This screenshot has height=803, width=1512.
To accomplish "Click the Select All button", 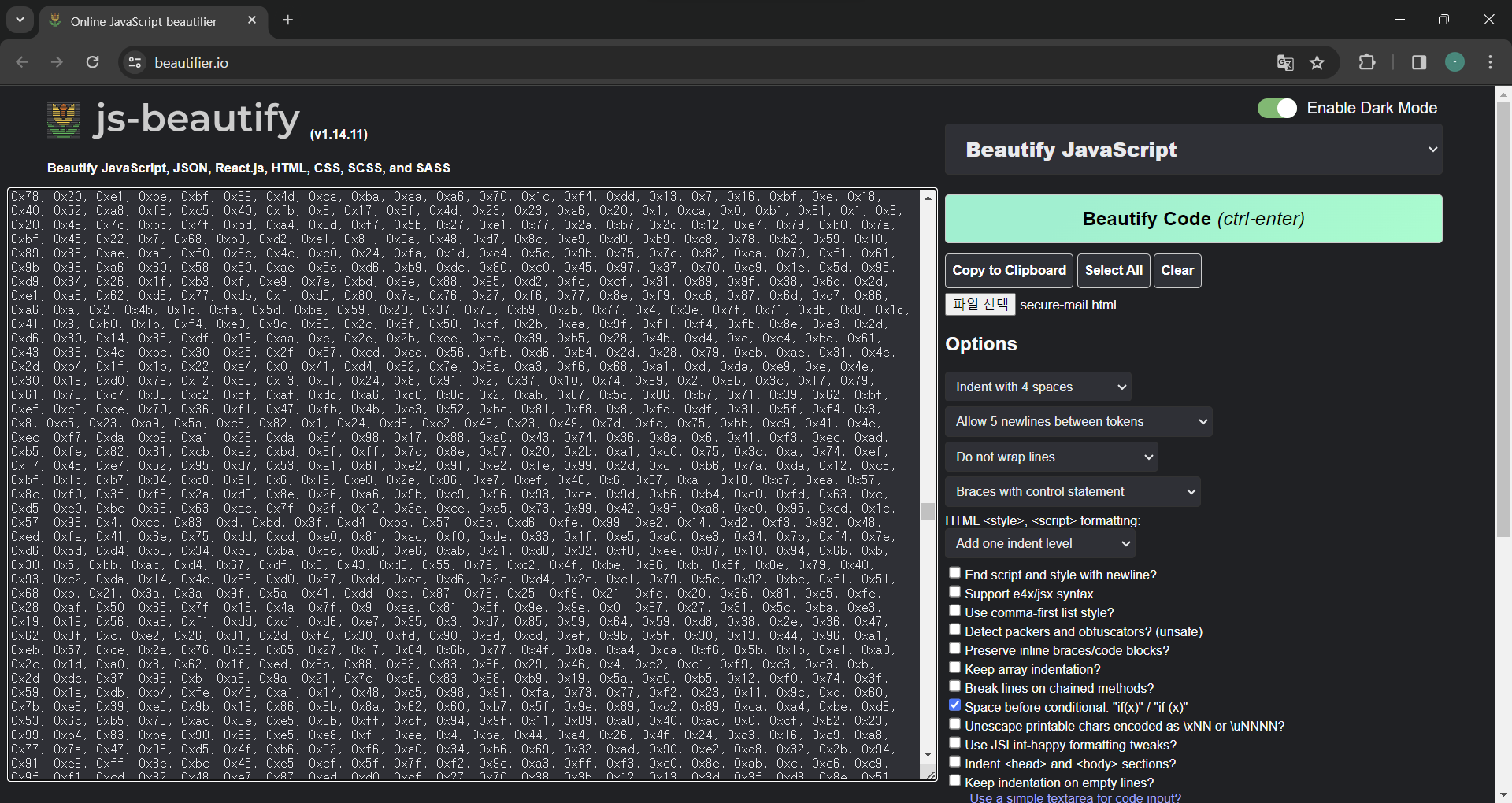I will 1114,271.
